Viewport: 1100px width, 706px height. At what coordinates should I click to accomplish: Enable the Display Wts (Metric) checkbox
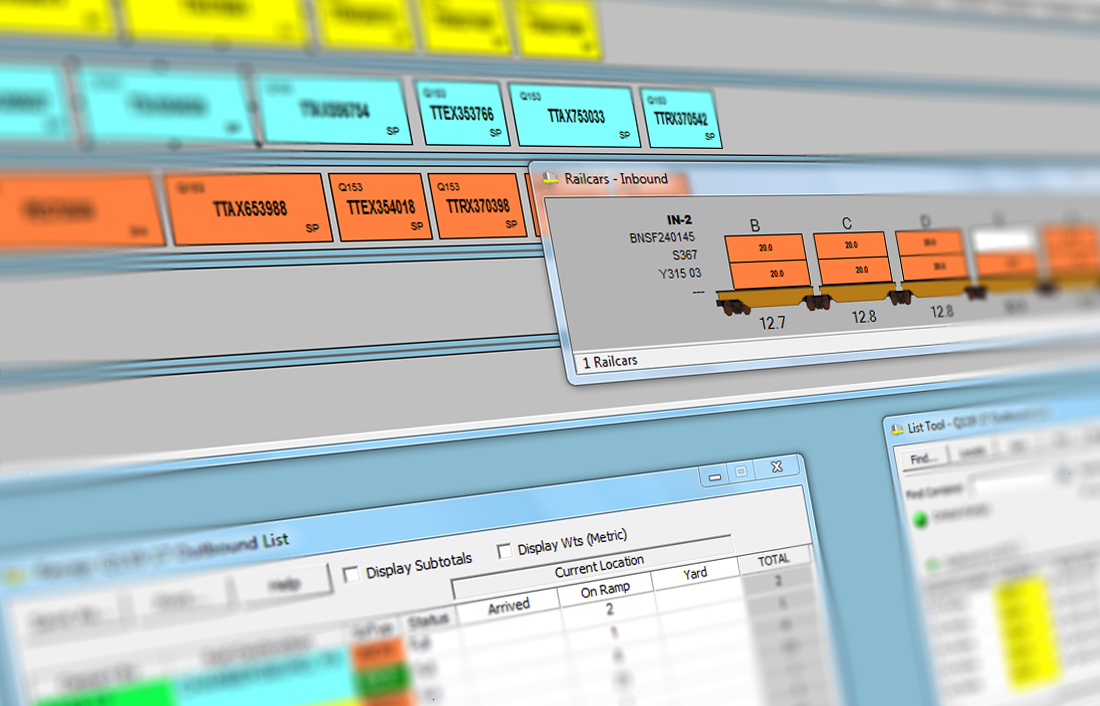click(503, 551)
